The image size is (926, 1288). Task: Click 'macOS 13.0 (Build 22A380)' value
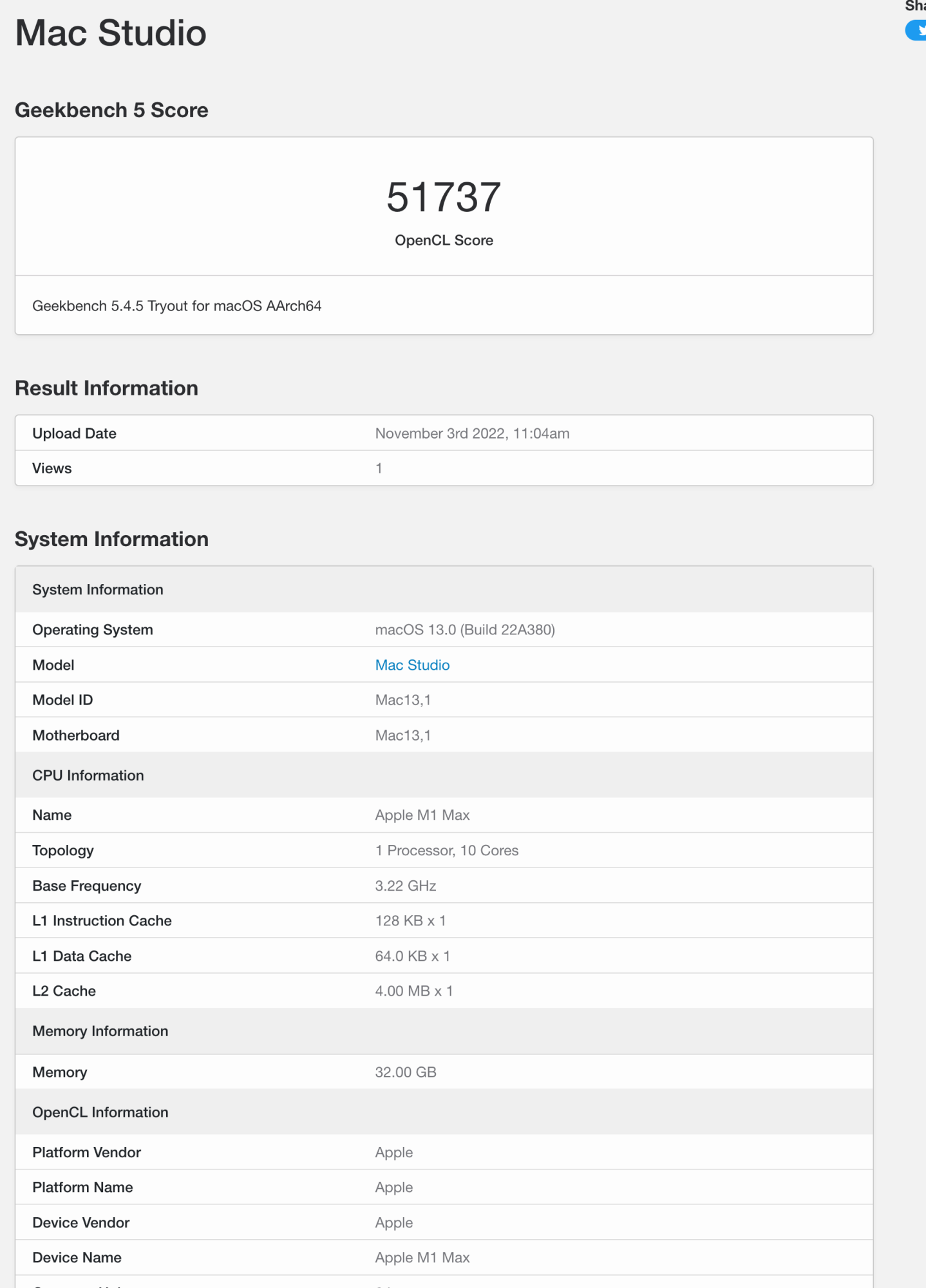[x=465, y=630]
